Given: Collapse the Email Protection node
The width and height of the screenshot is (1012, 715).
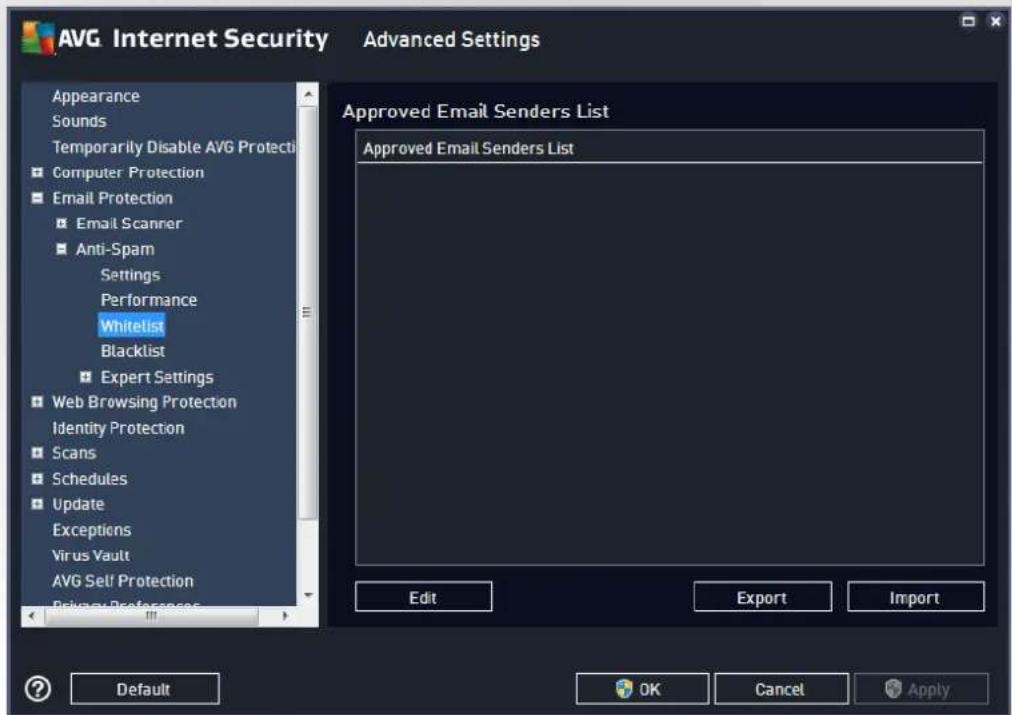Looking at the screenshot, I should (x=37, y=198).
